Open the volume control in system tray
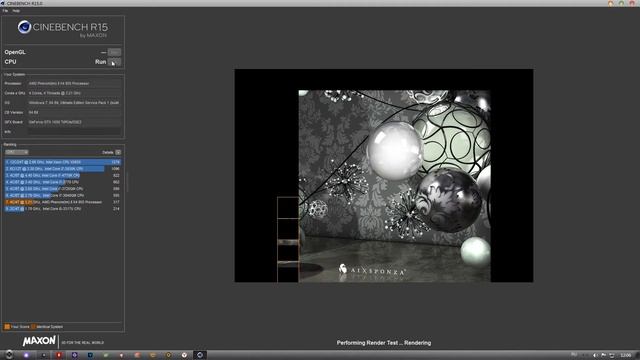The height and width of the screenshot is (360, 640). [595, 356]
